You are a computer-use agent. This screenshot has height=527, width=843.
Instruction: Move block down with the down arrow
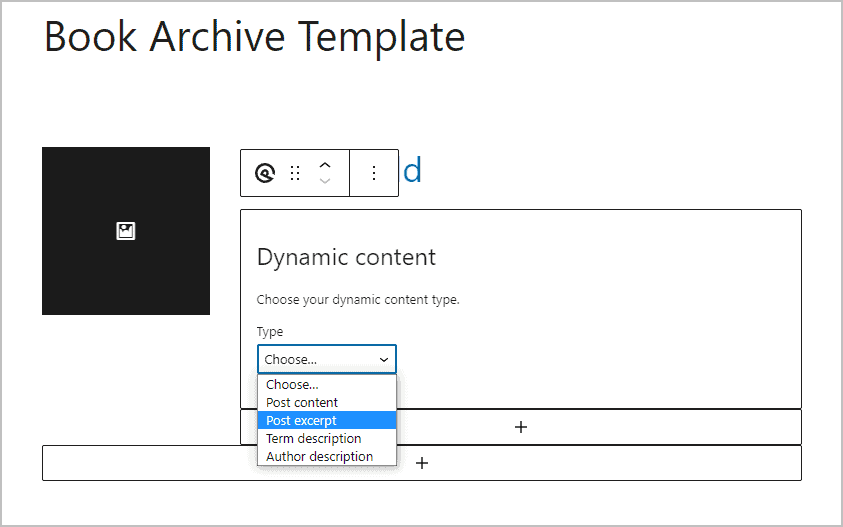[325, 181]
